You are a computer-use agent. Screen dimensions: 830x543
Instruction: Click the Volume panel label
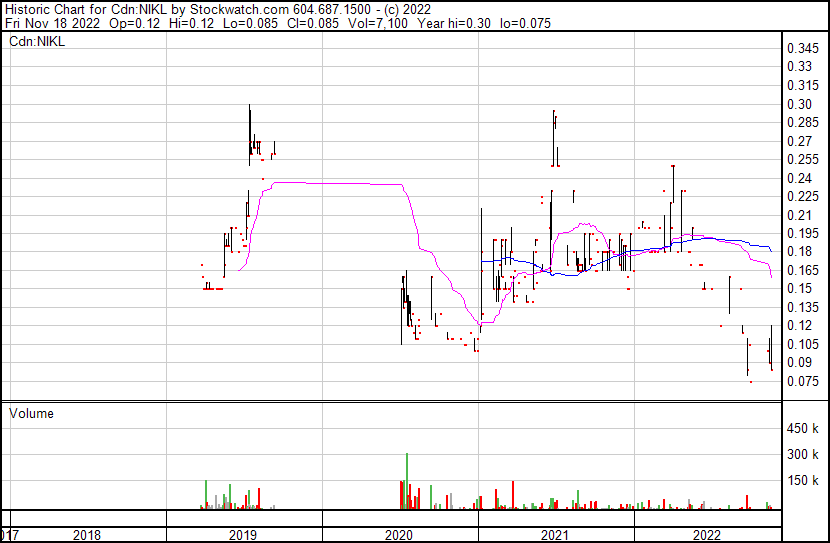(31, 413)
